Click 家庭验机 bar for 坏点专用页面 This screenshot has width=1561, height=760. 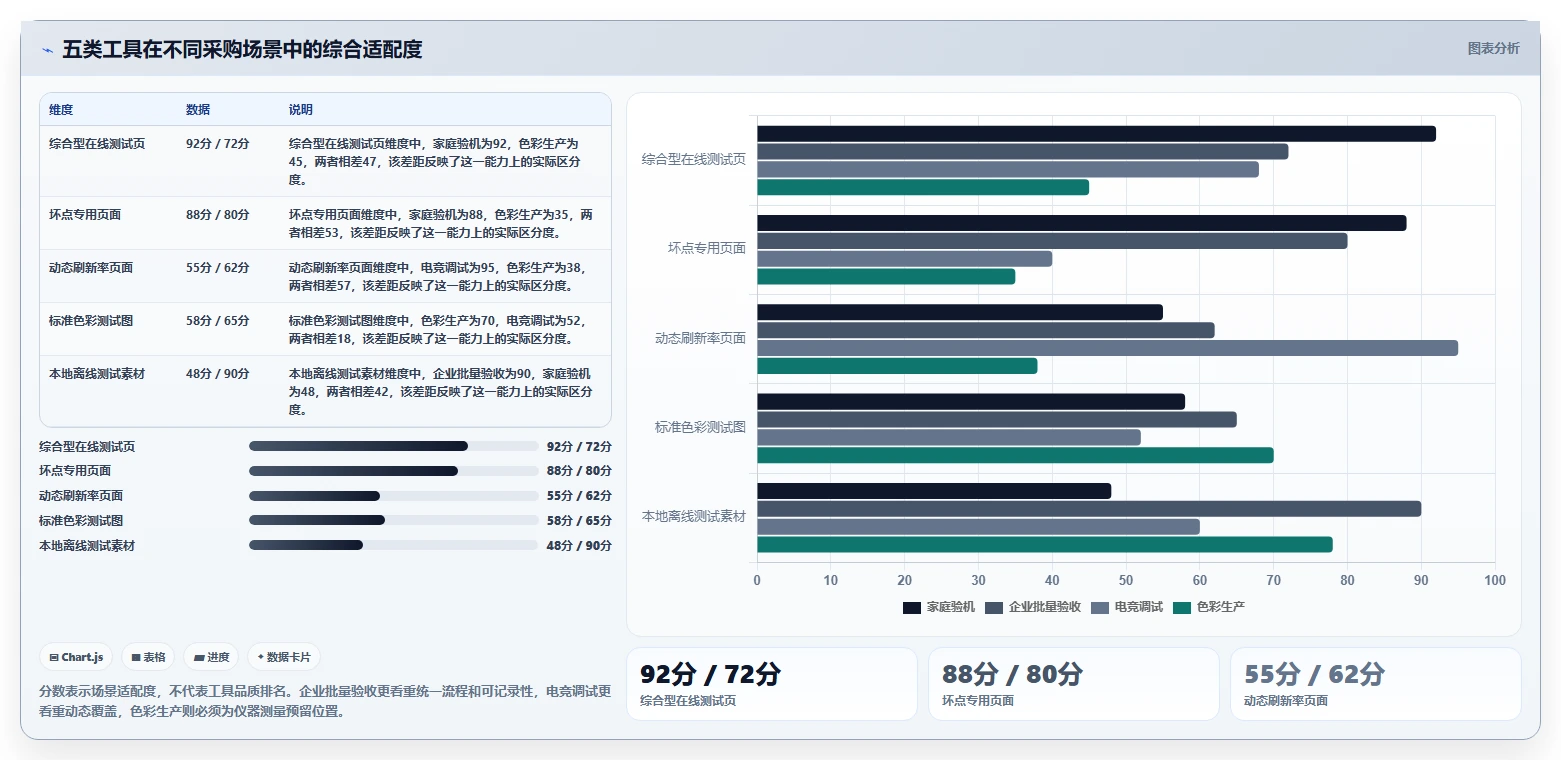1081,223
